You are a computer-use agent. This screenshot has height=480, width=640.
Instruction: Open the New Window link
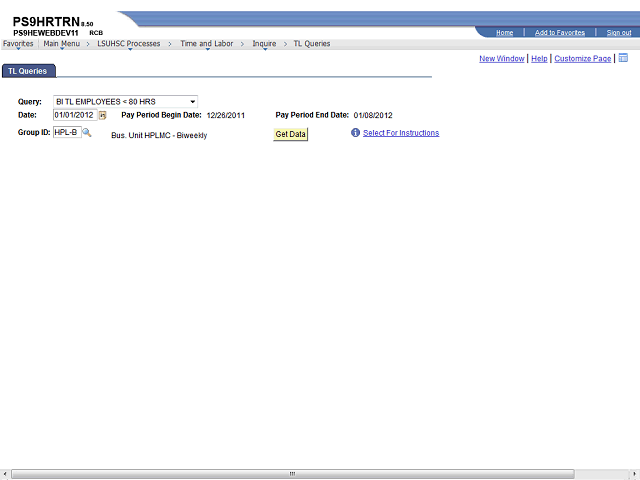click(x=501, y=59)
